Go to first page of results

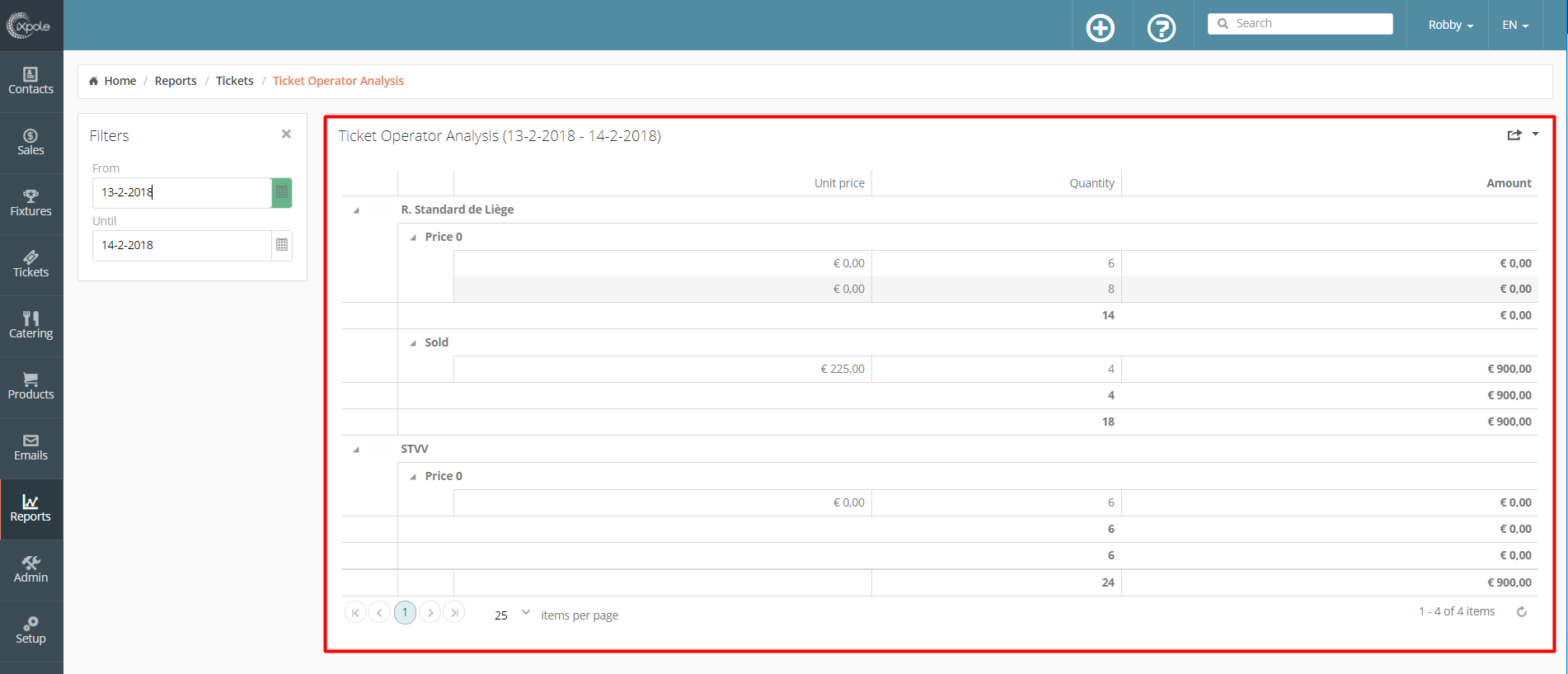[x=355, y=612]
